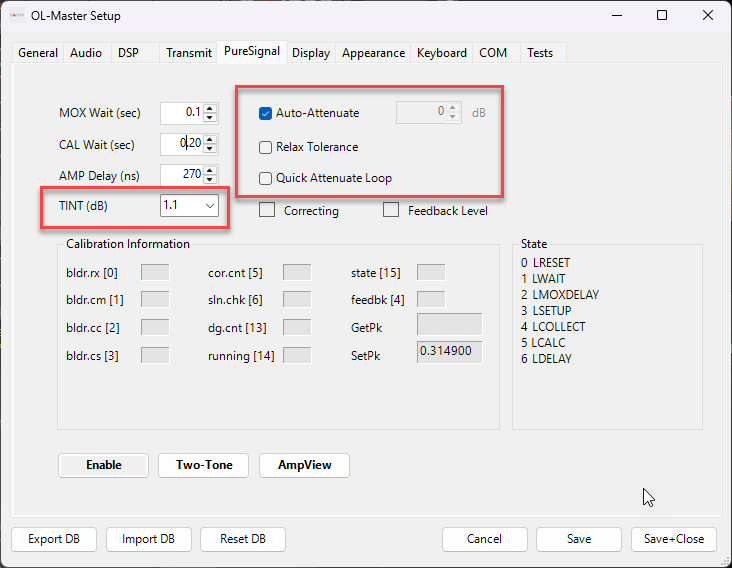Cancel the setup dialog

[485, 539]
